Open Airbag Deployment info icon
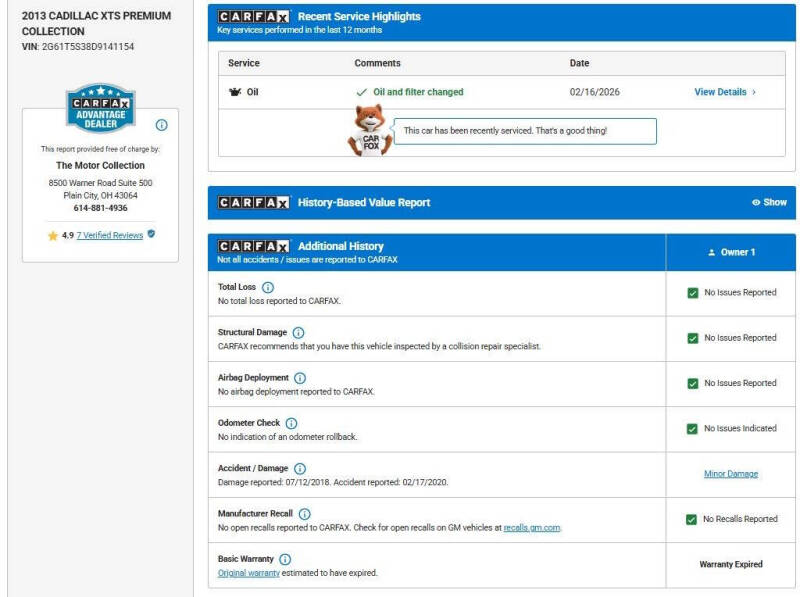This screenshot has width=800, height=597. tap(300, 378)
